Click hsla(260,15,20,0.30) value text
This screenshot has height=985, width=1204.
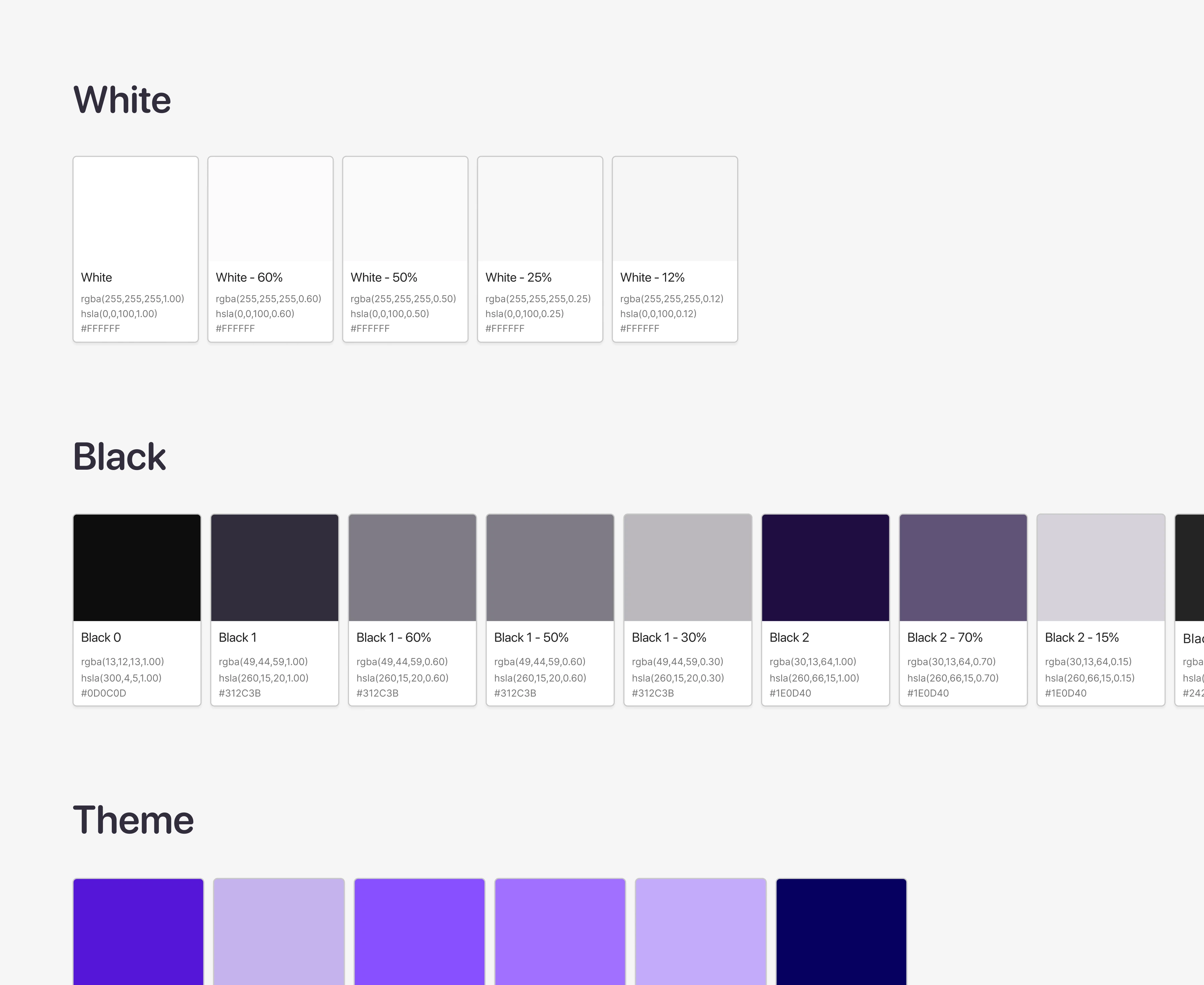pos(678,678)
